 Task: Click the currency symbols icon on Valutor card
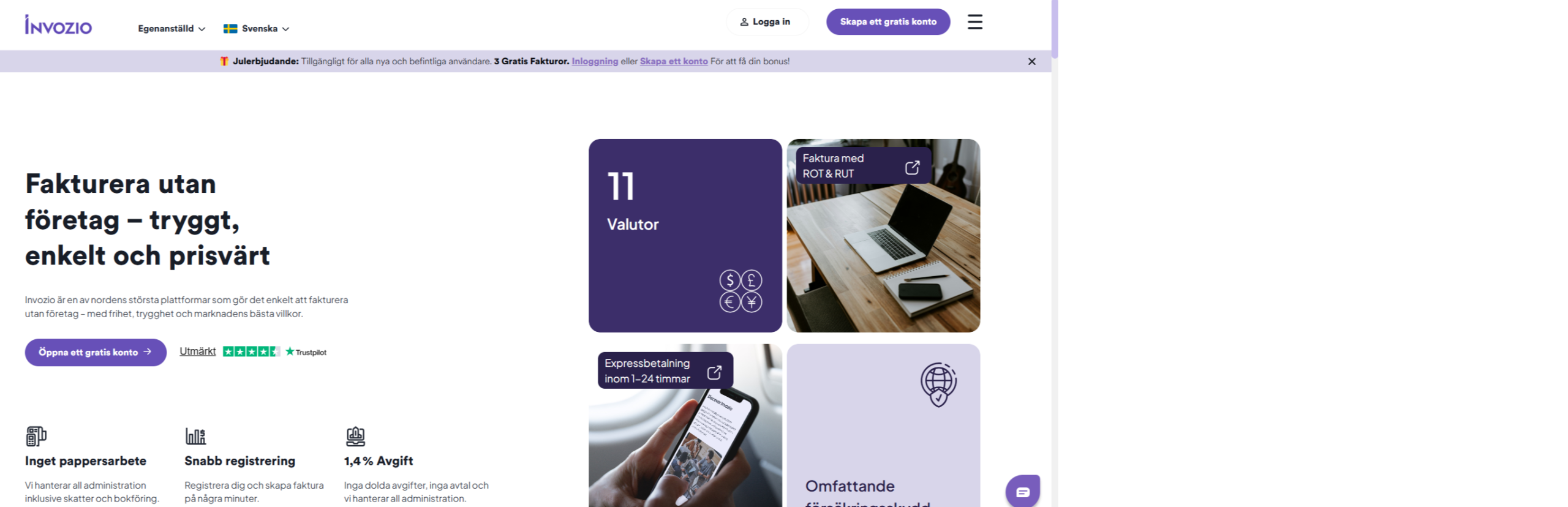pyautogui.click(x=741, y=291)
